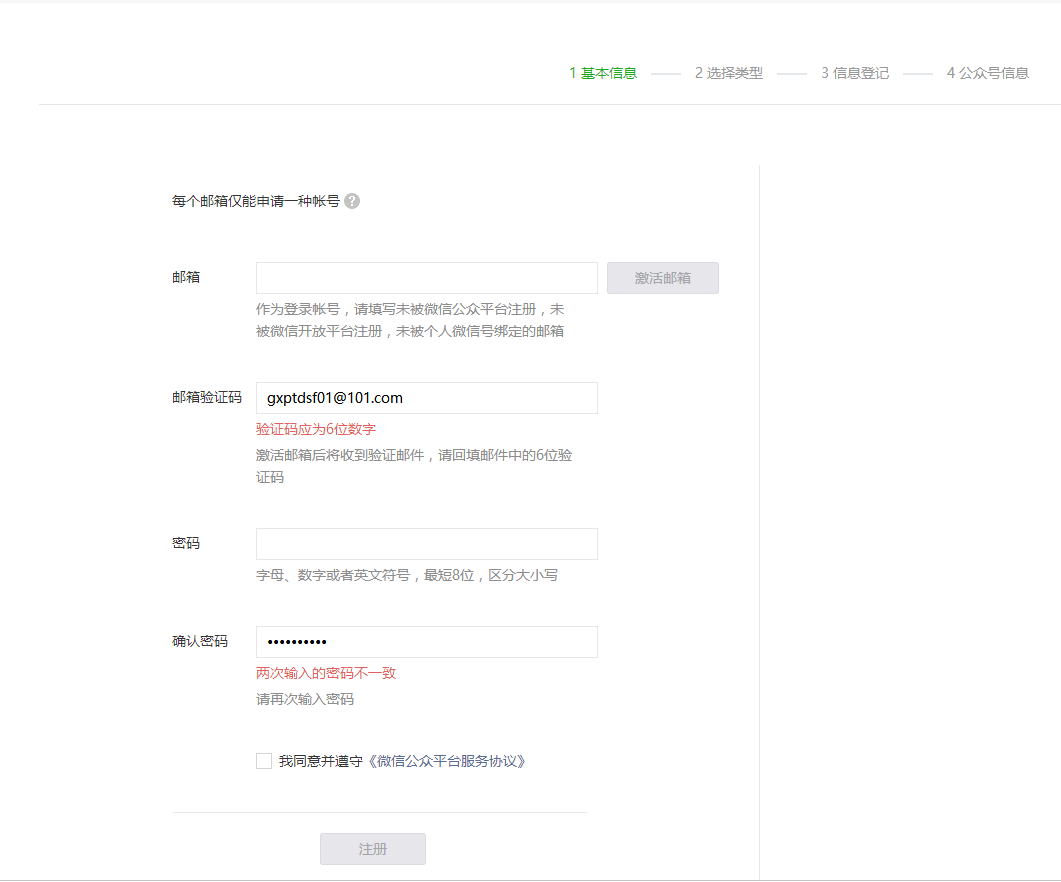
Task: Click the 邮箱验证码 input field
Action: pos(426,398)
